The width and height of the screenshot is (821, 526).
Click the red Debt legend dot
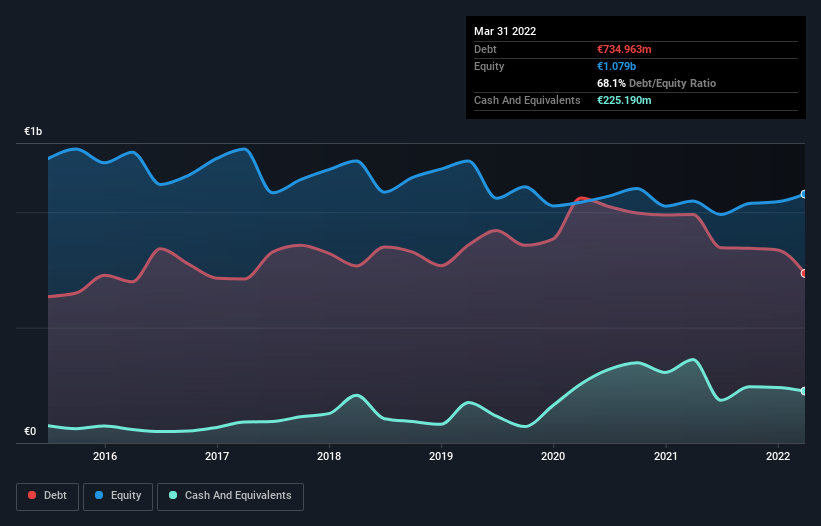(32, 495)
